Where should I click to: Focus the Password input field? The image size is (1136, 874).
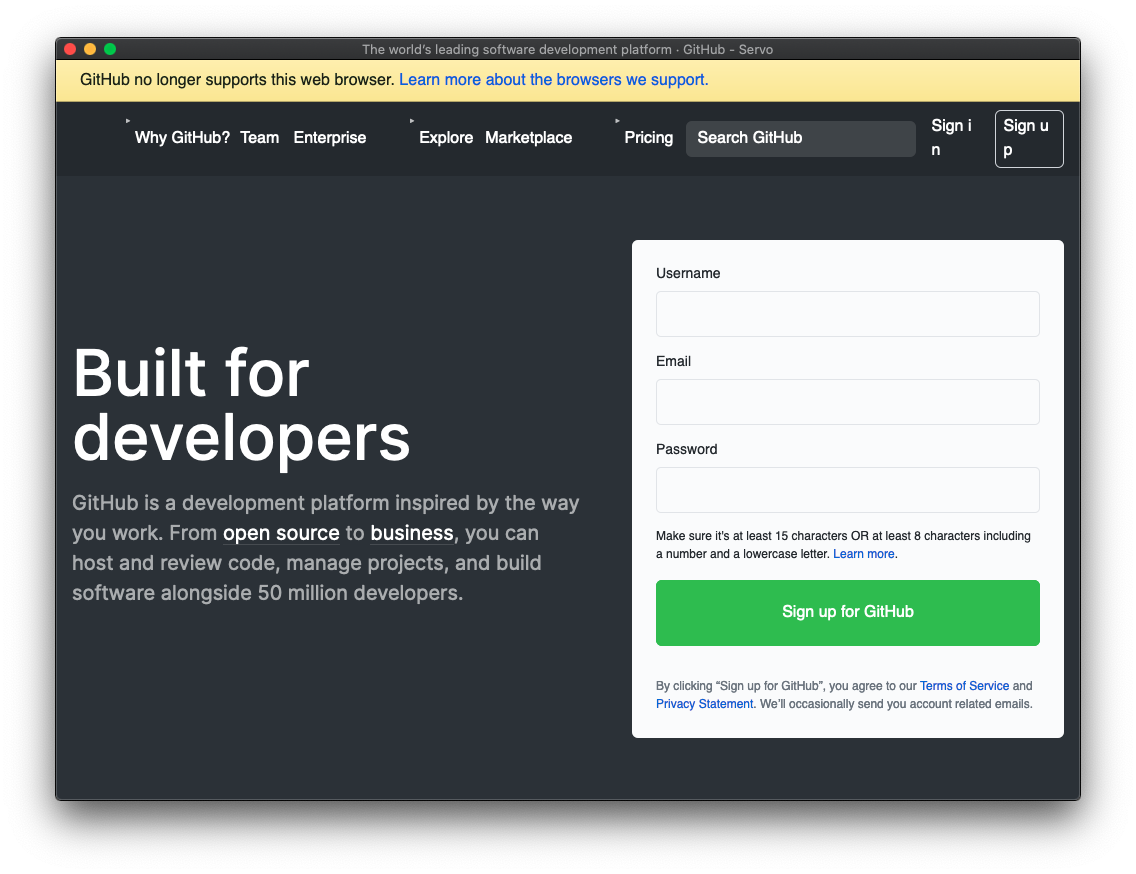coord(847,489)
